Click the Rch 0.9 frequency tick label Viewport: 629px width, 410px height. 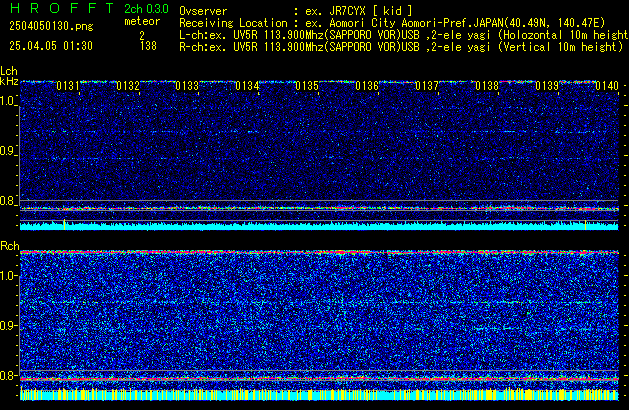8,326
